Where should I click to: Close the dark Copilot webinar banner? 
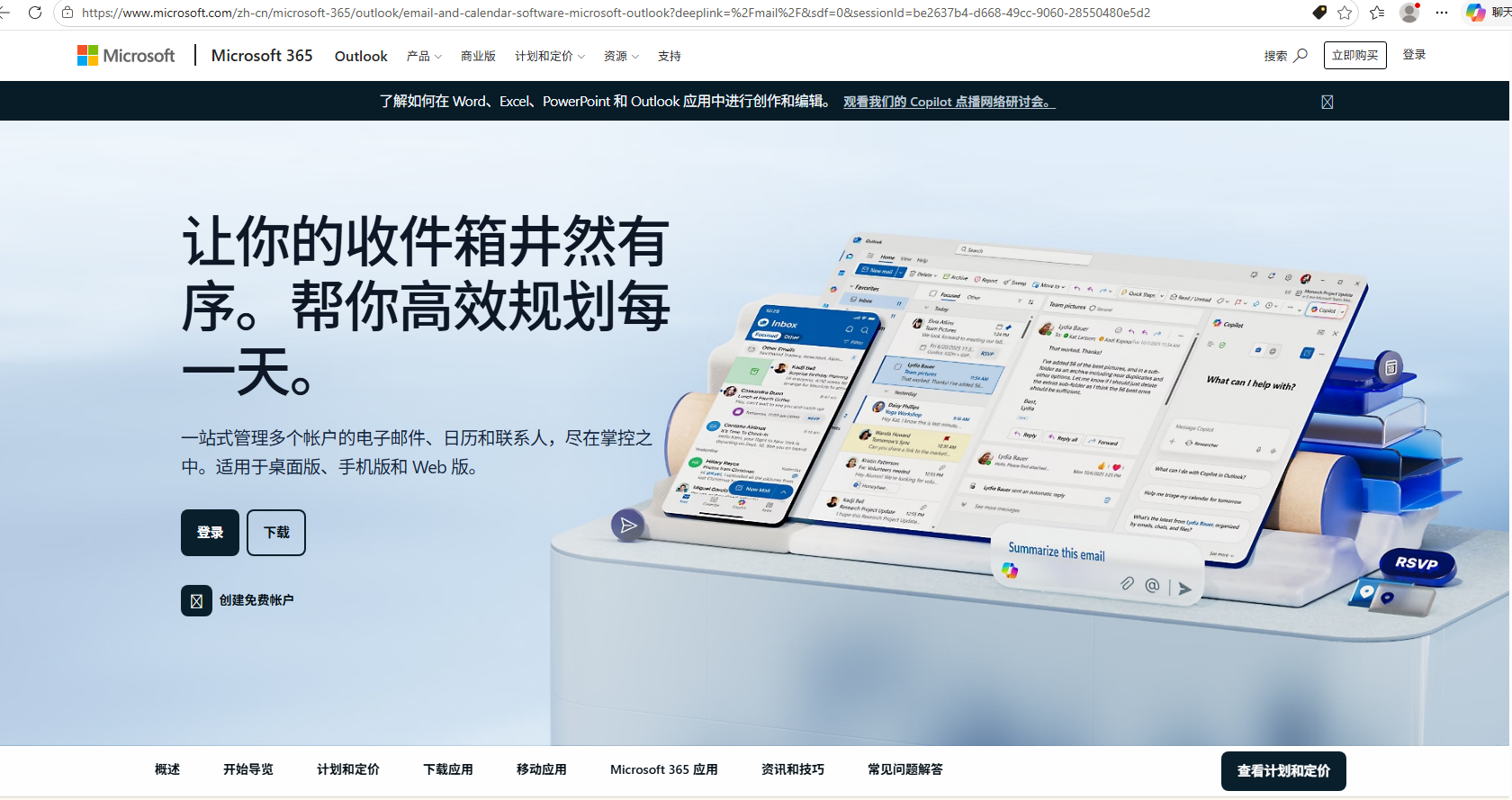click(1327, 102)
